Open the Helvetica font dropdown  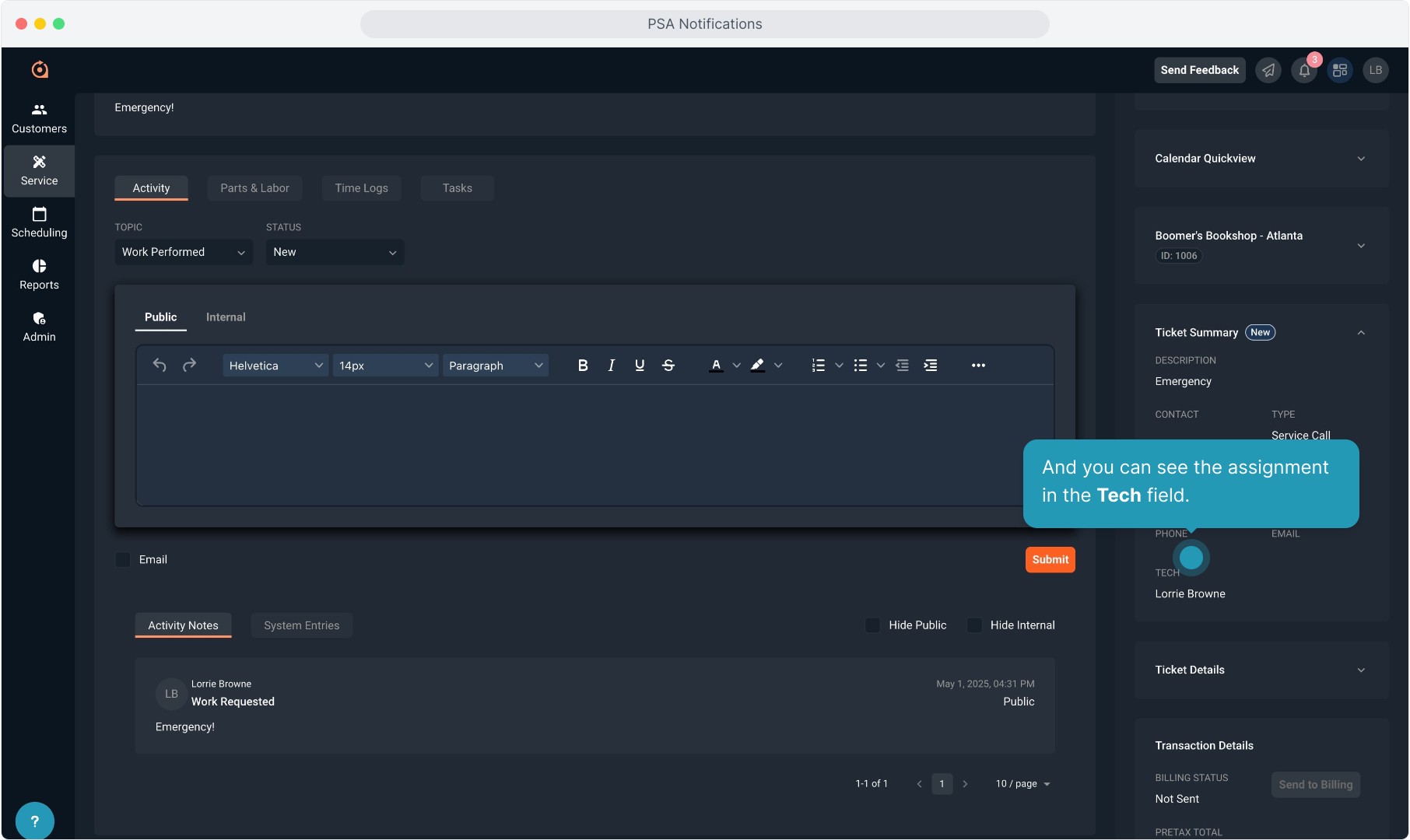(275, 366)
